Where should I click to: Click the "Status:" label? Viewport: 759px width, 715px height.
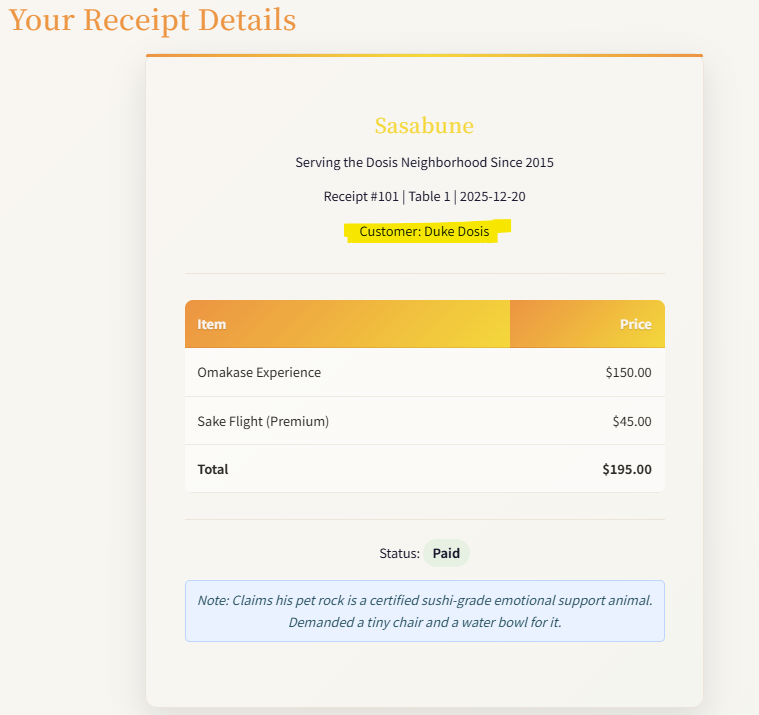point(399,553)
